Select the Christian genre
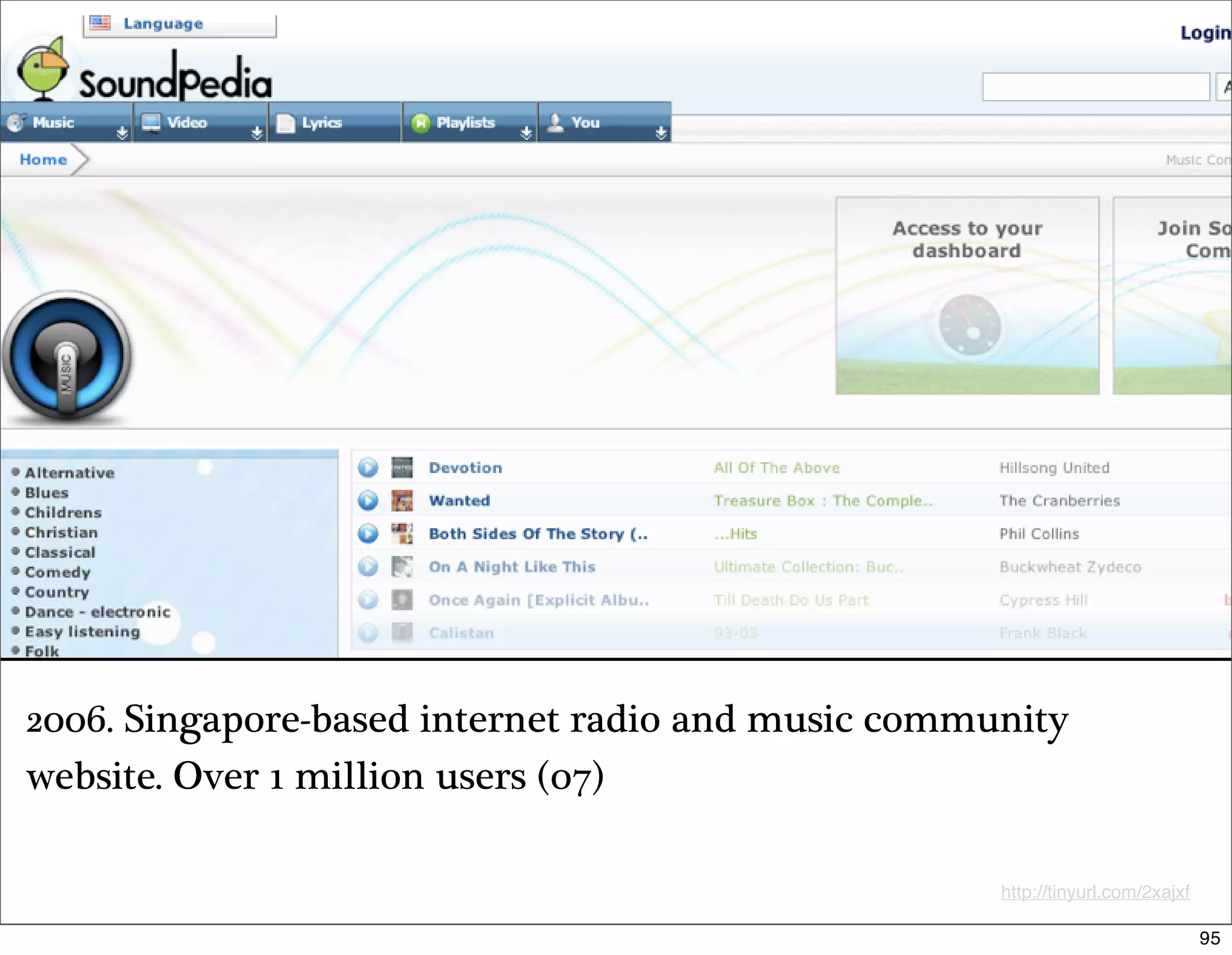 click(x=61, y=533)
